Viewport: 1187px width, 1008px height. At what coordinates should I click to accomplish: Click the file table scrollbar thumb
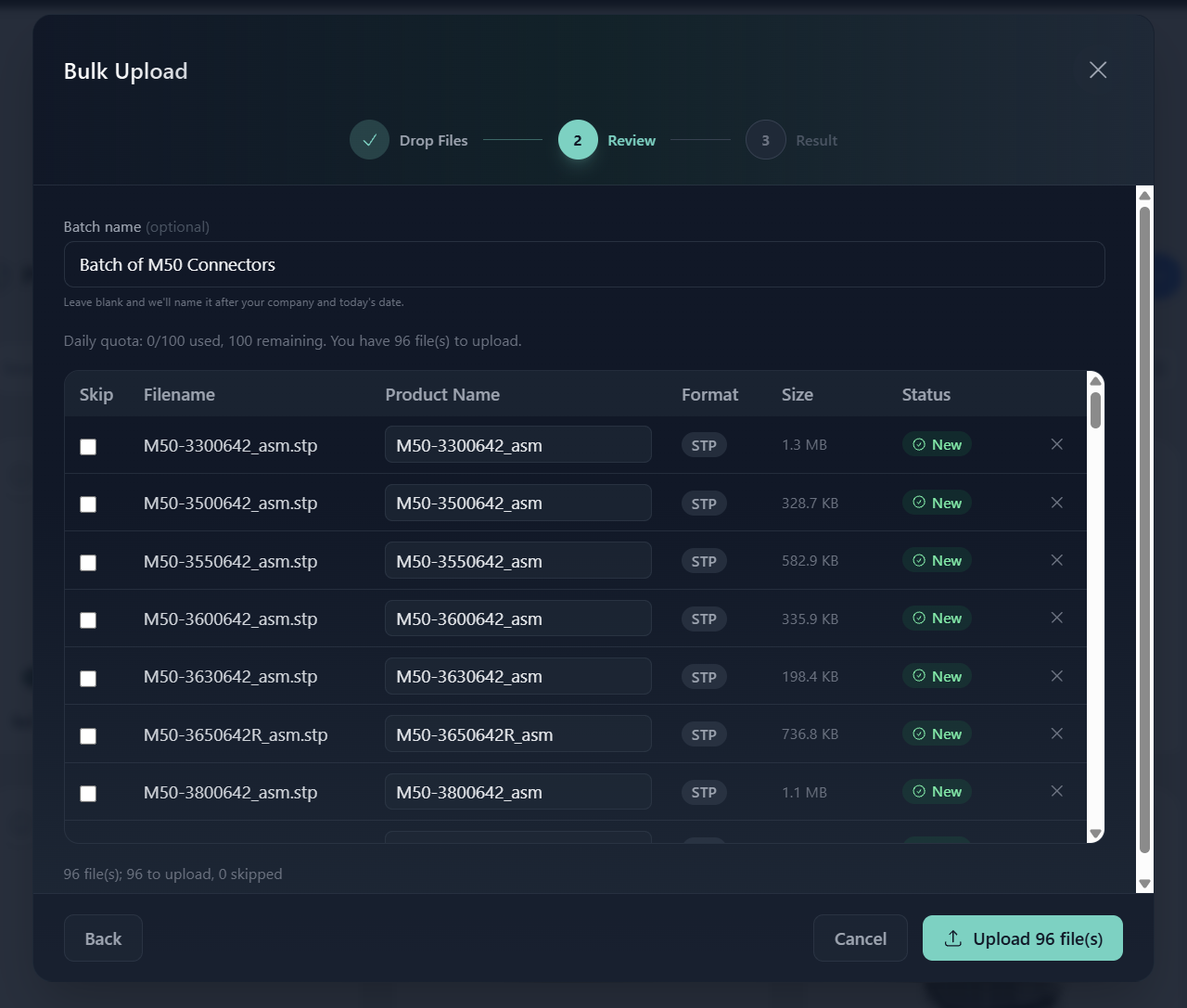pos(1095,410)
